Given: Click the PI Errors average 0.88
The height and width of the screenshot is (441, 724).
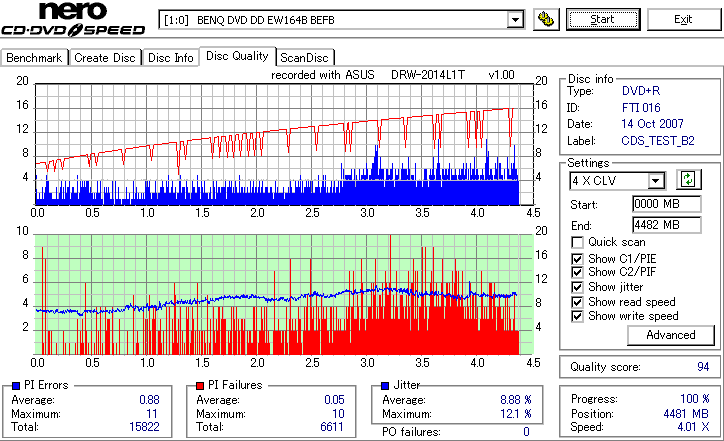Looking at the screenshot, I should (150, 399).
